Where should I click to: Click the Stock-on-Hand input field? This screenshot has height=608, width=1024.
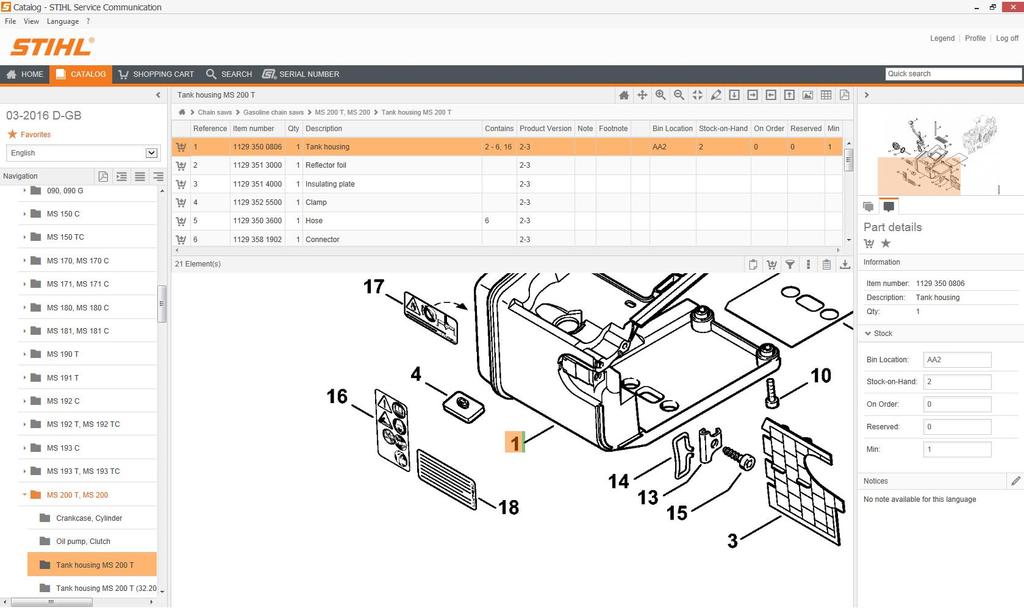click(957, 382)
